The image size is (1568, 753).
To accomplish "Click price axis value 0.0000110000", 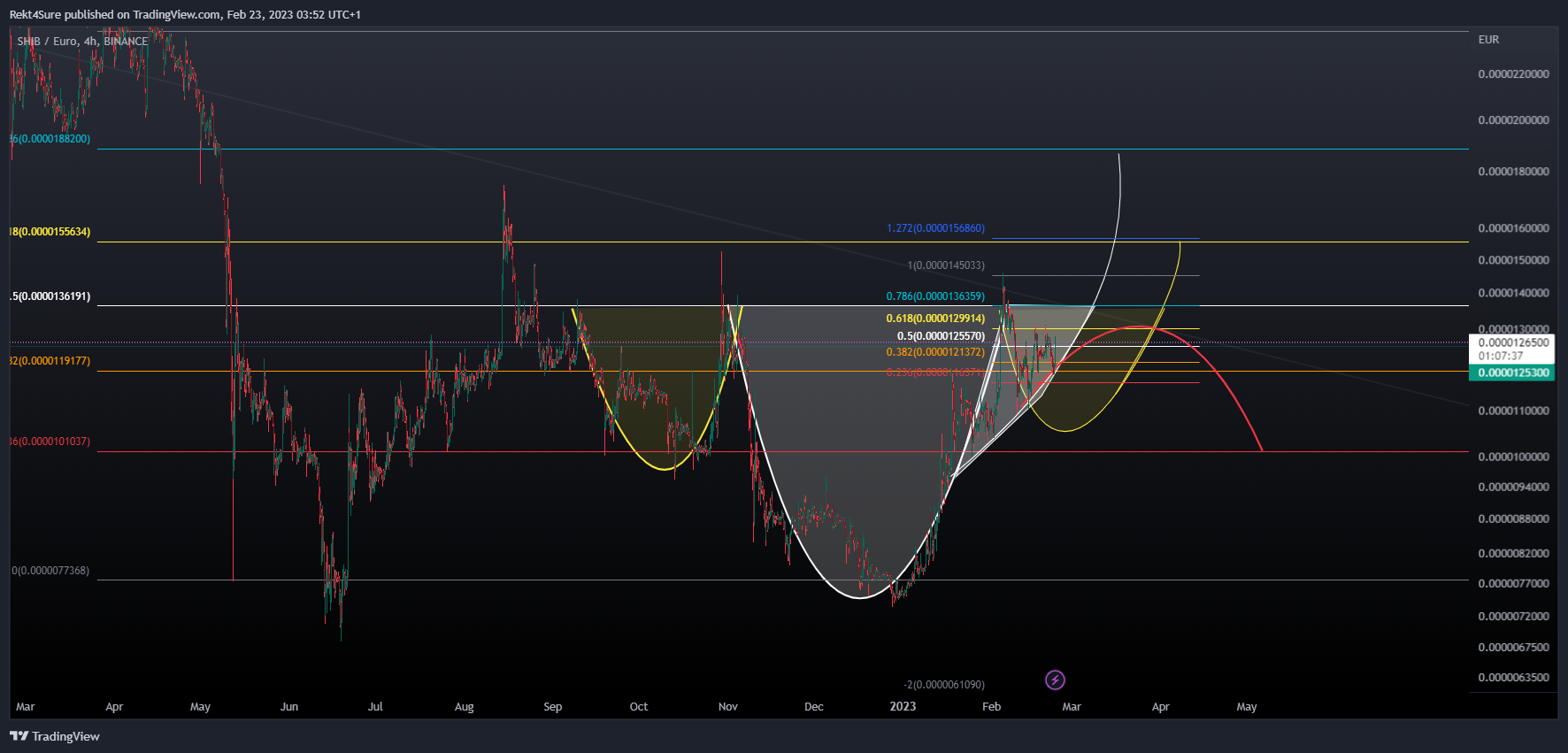I will [x=1513, y=411].
